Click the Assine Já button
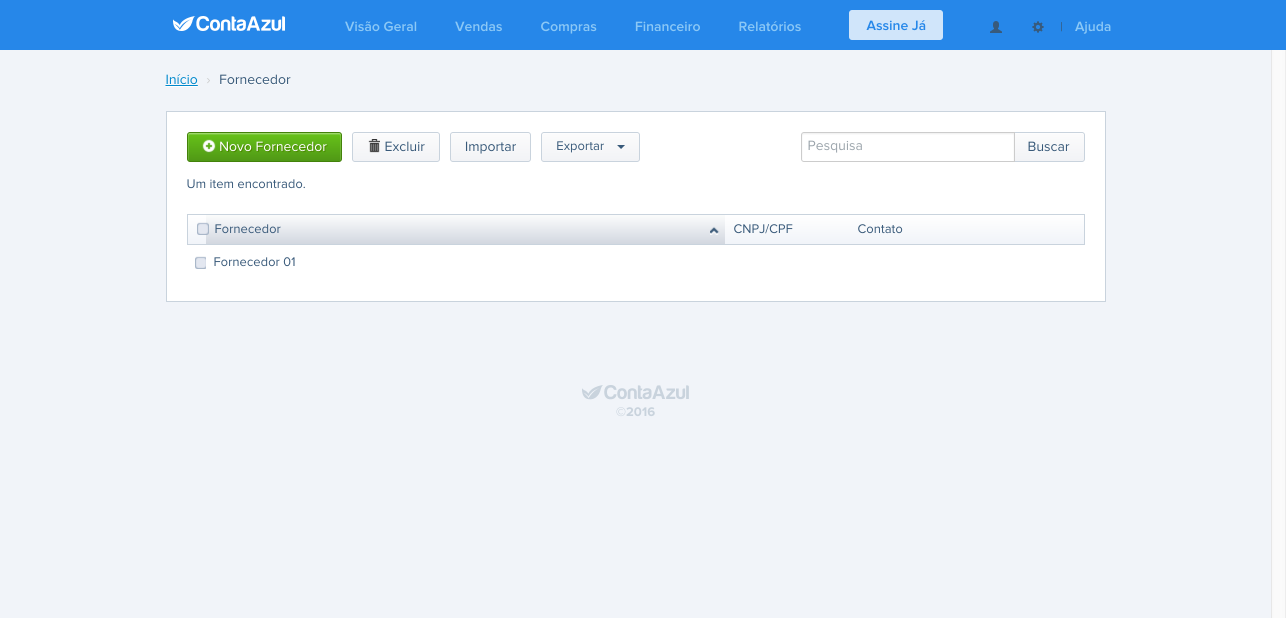Viewport: 1286px width, 618px height. pyautogui.click(x=896, y=25)
